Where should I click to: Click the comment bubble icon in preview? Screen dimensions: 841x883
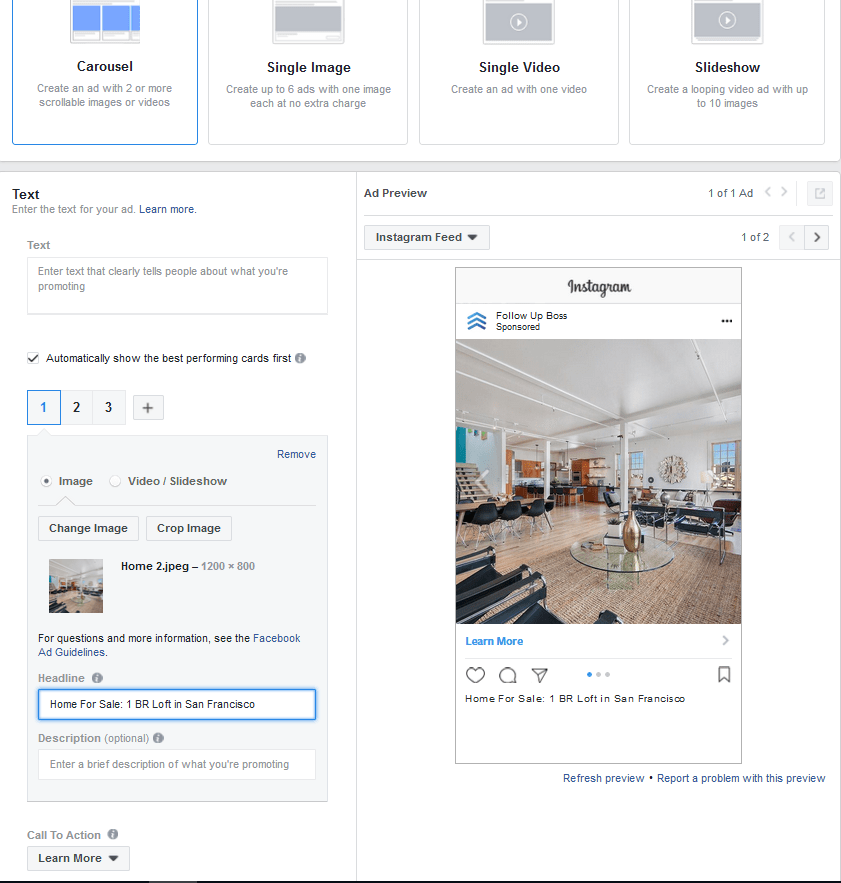point(508,675)
